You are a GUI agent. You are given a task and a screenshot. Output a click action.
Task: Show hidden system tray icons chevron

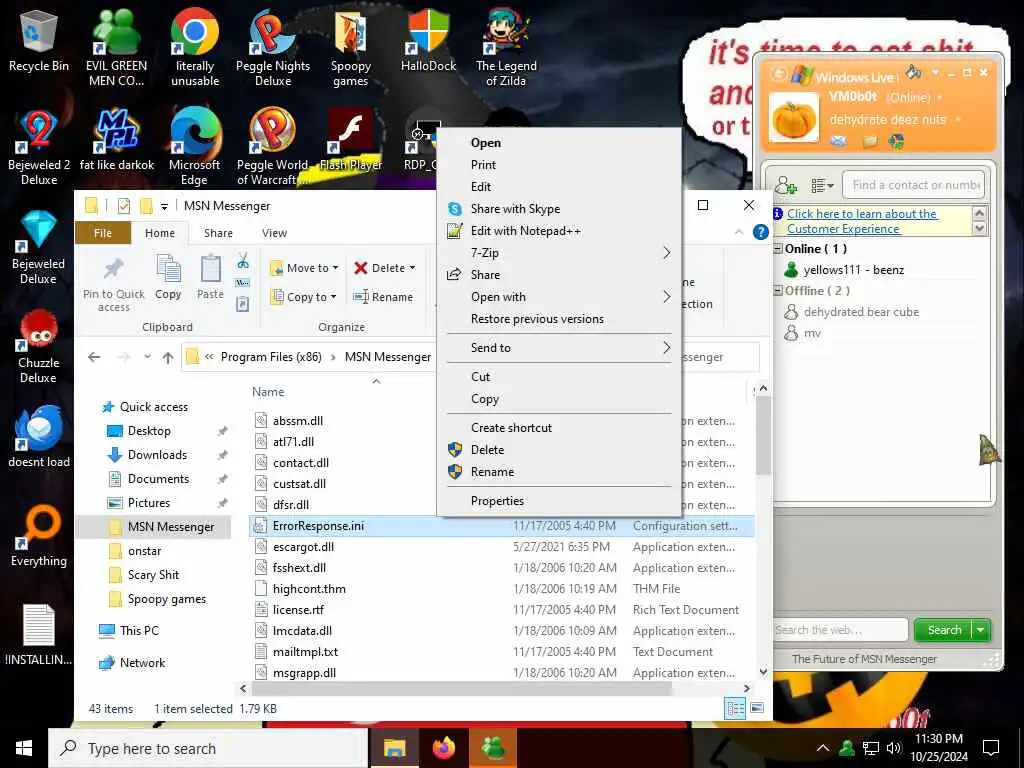[823, 748]
